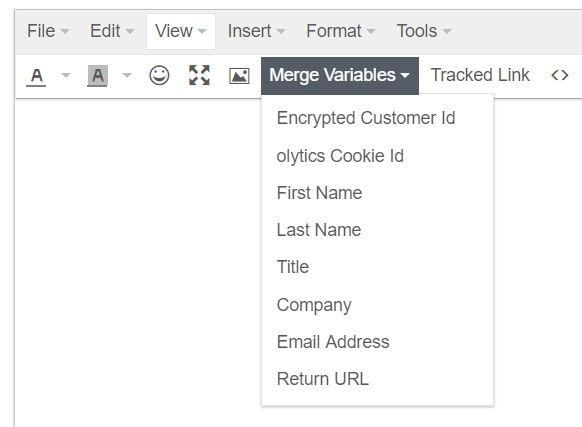
Task: Toggle fullscreen mode icon
Action: [199, 75]
